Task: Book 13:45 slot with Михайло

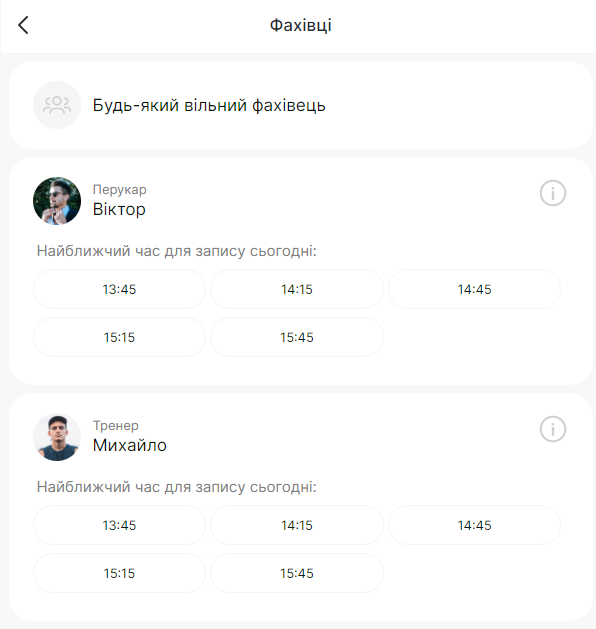Action: 119,525
